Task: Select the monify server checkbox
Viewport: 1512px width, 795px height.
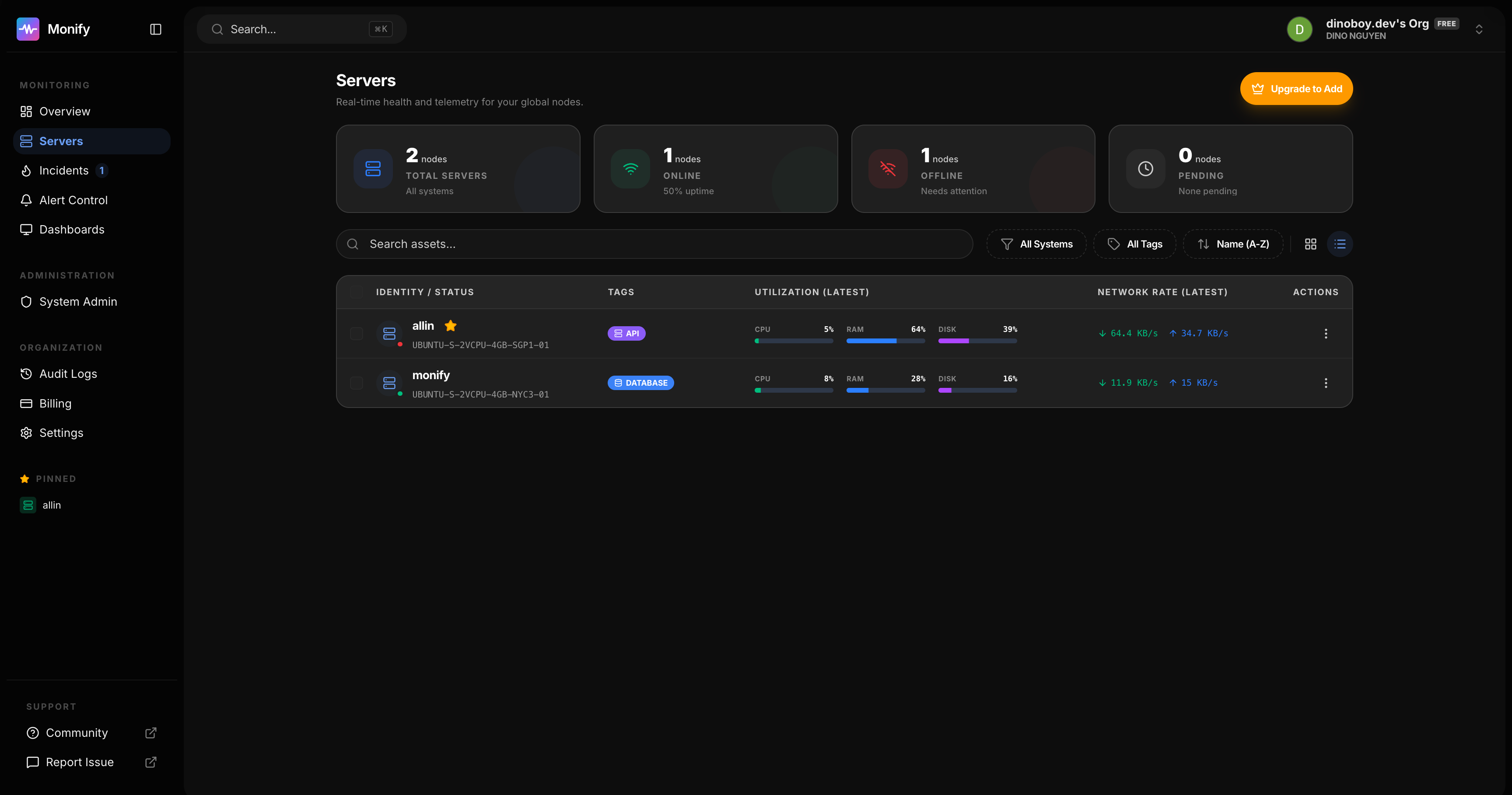Action: tap(356, 383)
